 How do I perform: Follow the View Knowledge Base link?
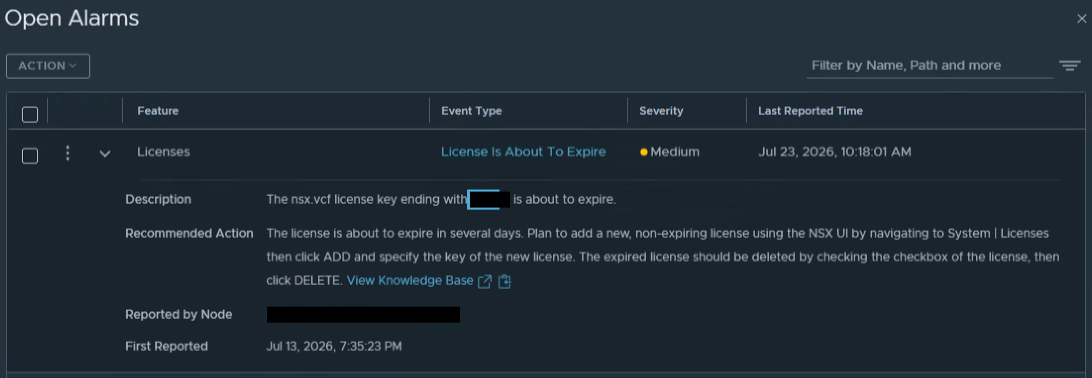point(410,281)
